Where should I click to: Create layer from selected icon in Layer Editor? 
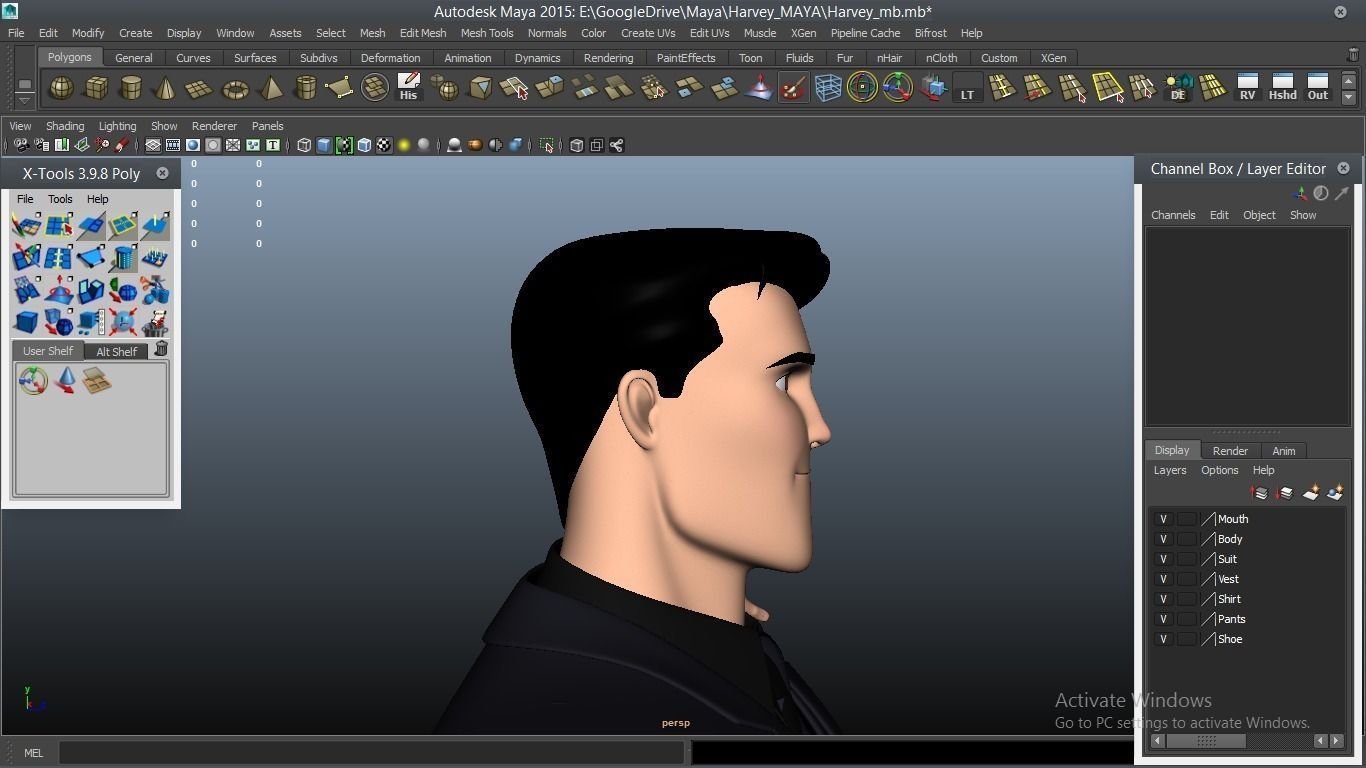tap(1334, 493)
